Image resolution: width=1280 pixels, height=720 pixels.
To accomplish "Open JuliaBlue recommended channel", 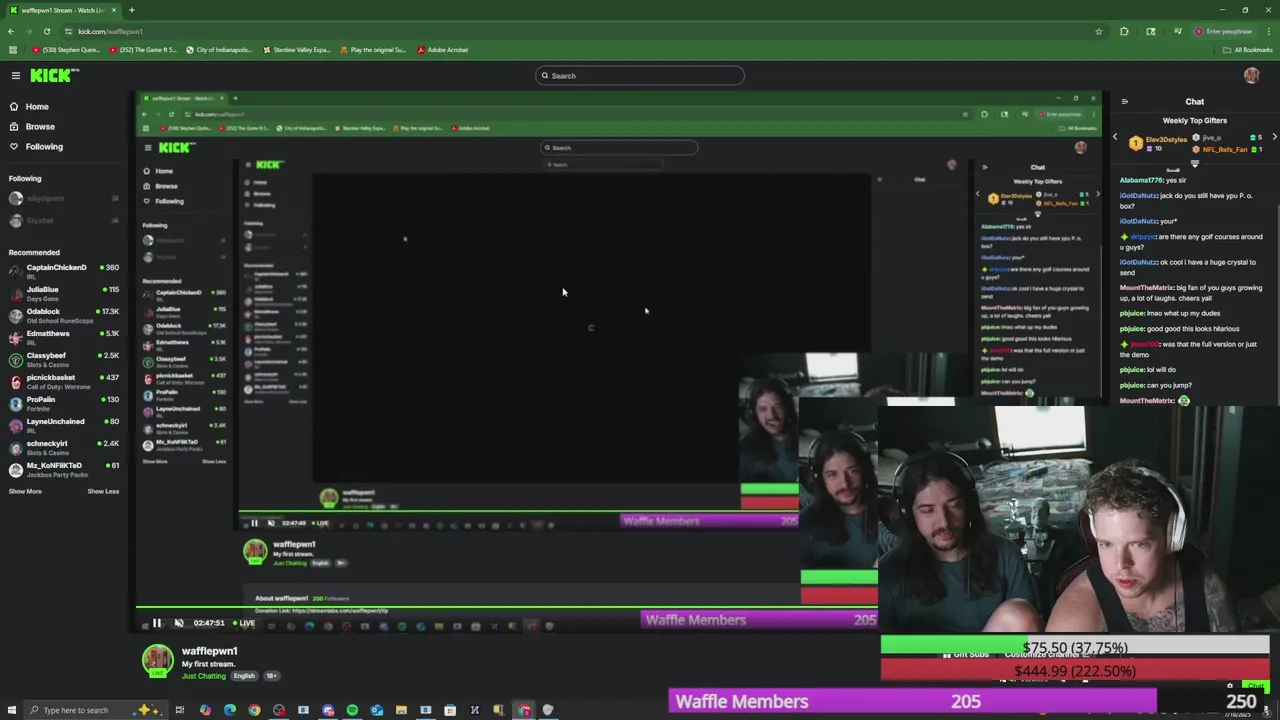I will point(64,293).
